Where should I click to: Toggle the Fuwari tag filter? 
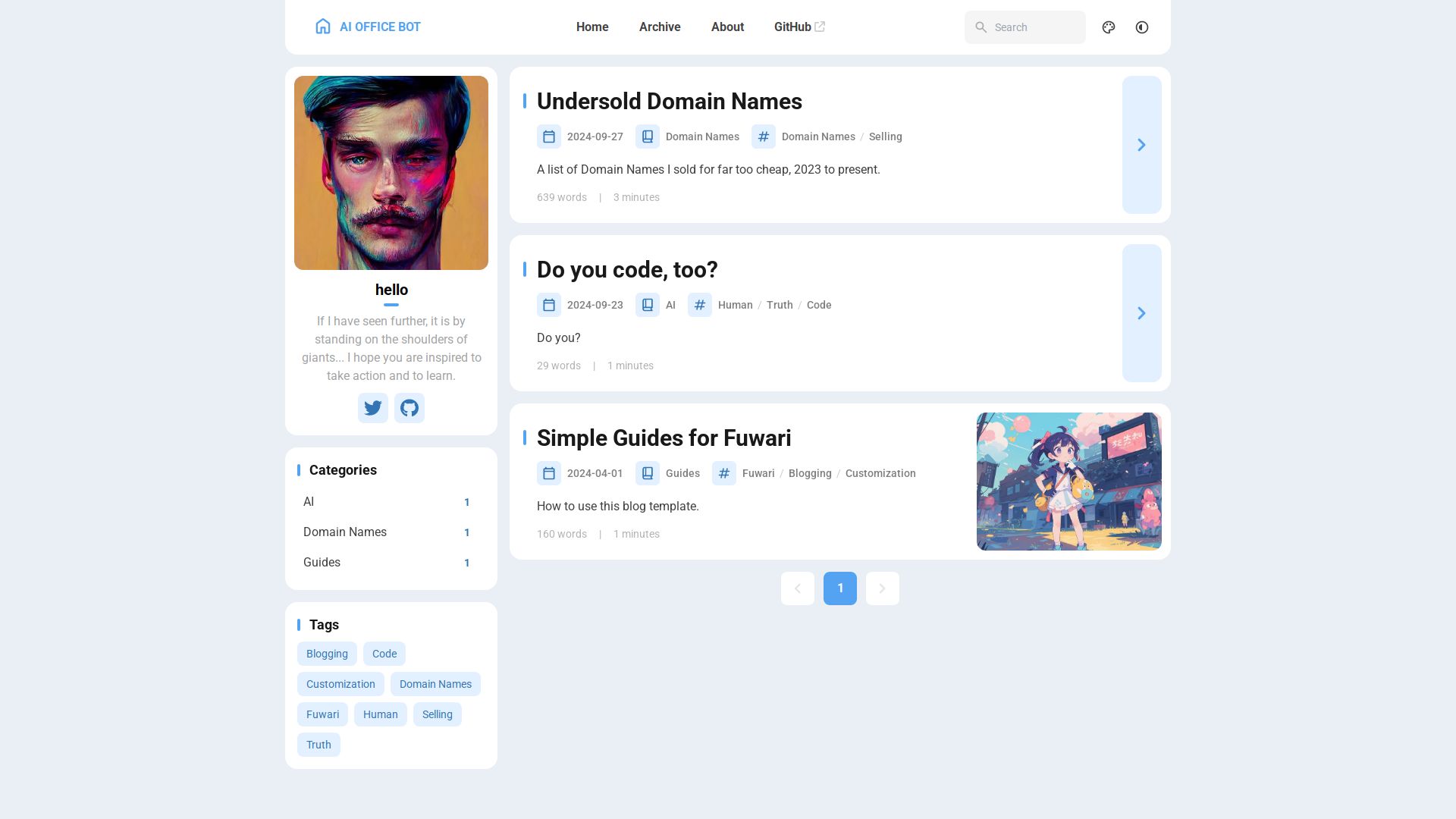click(x=322, y=714)
